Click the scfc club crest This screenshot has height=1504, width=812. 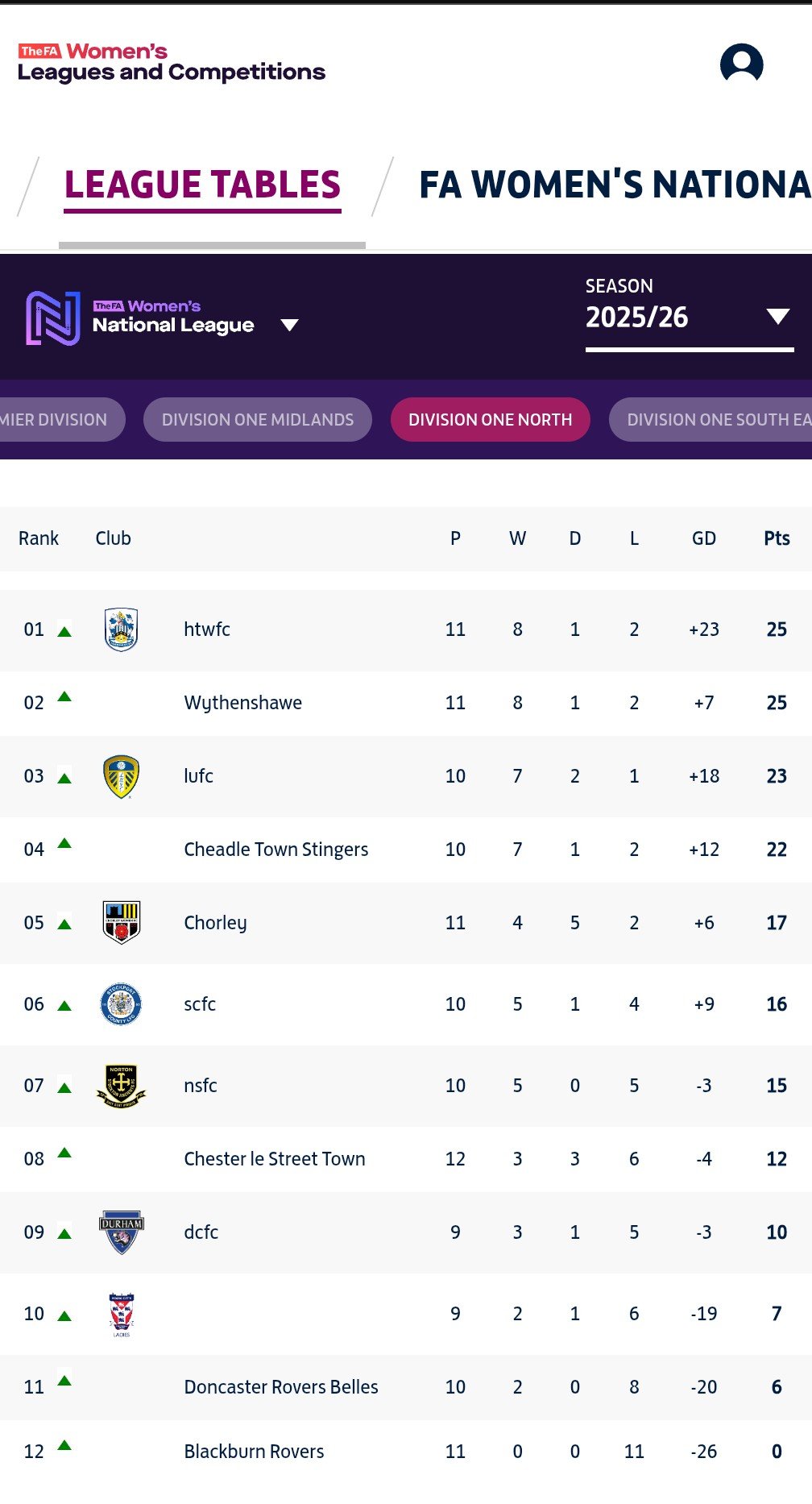coord(122,1004)
